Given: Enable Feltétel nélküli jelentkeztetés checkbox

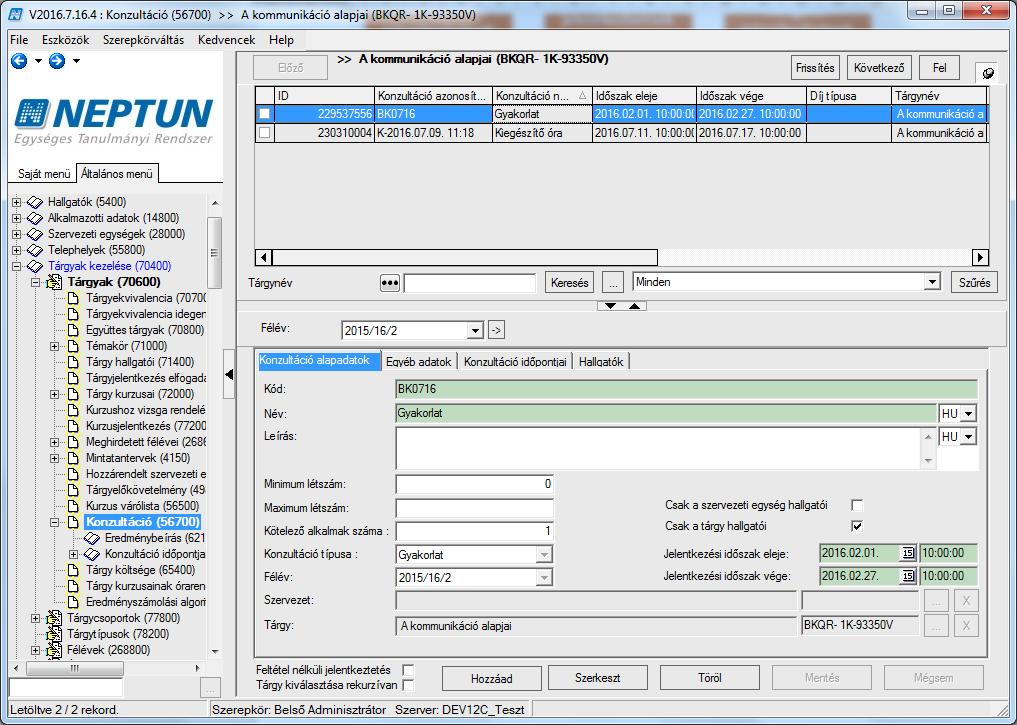Looking at the screenshot, I should click(x=408, y=670).
